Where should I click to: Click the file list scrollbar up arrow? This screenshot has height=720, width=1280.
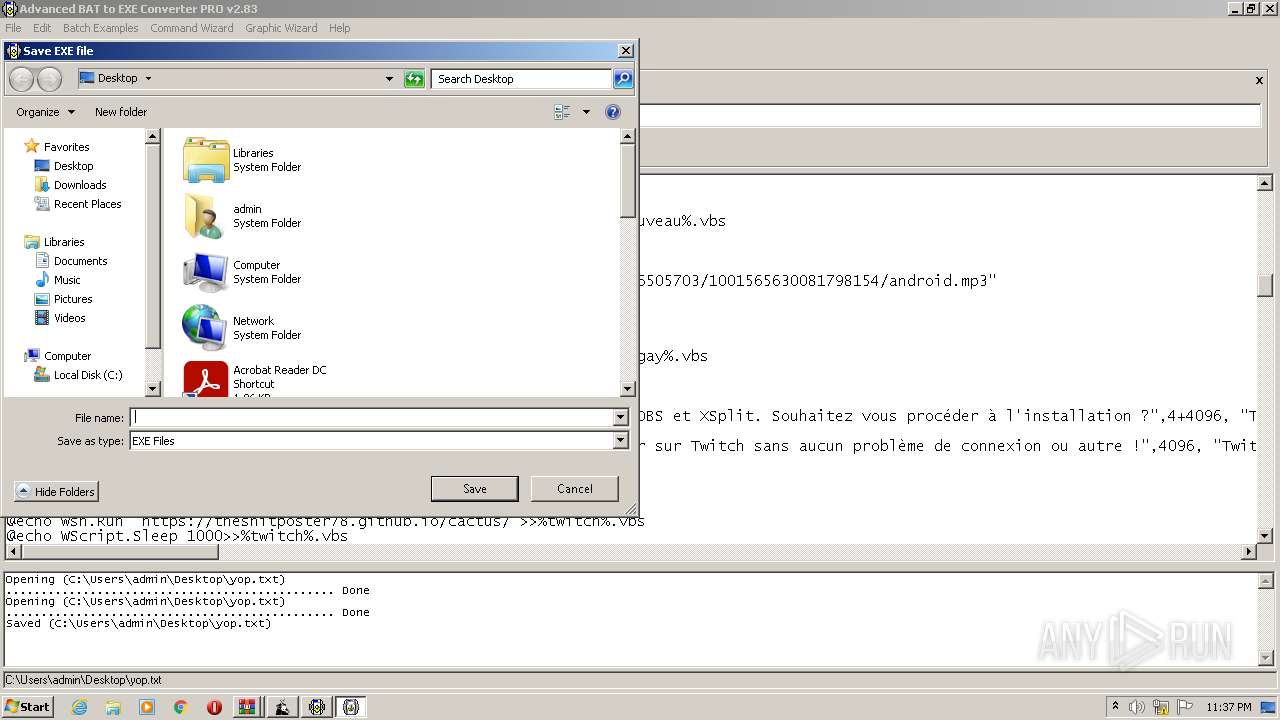click(628, 136)
